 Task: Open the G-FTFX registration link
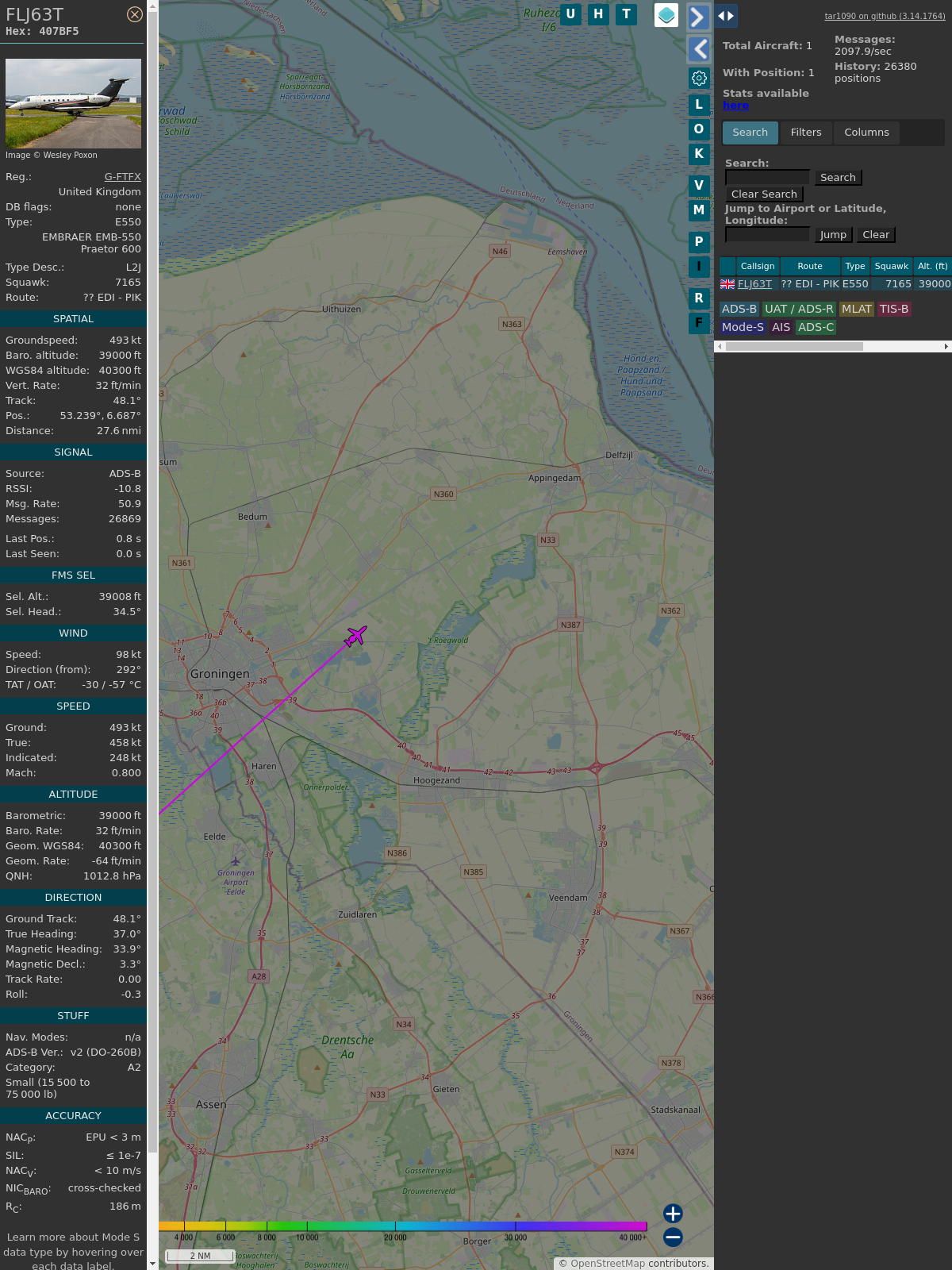point(122,177)
